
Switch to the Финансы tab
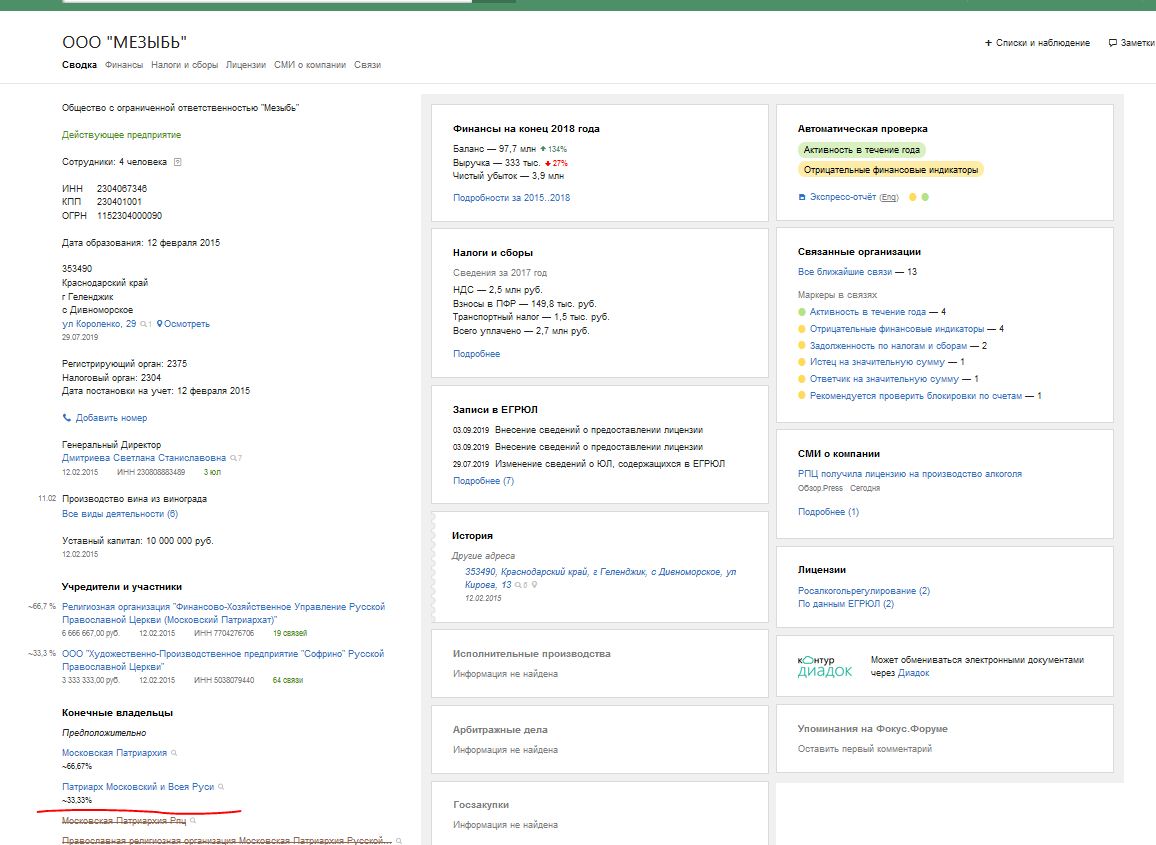click(124, 65)
